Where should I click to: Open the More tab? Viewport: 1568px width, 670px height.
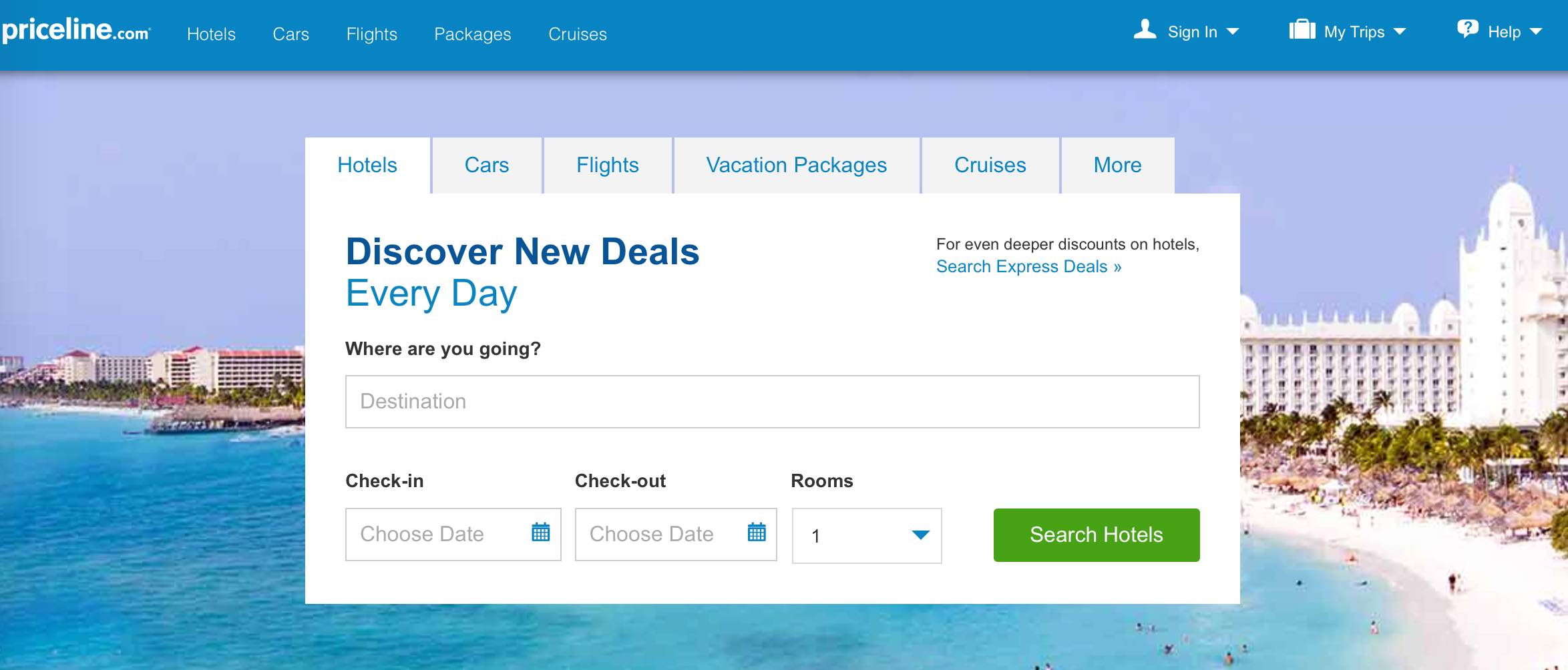pyautogui.click(x=1117, y=165)
